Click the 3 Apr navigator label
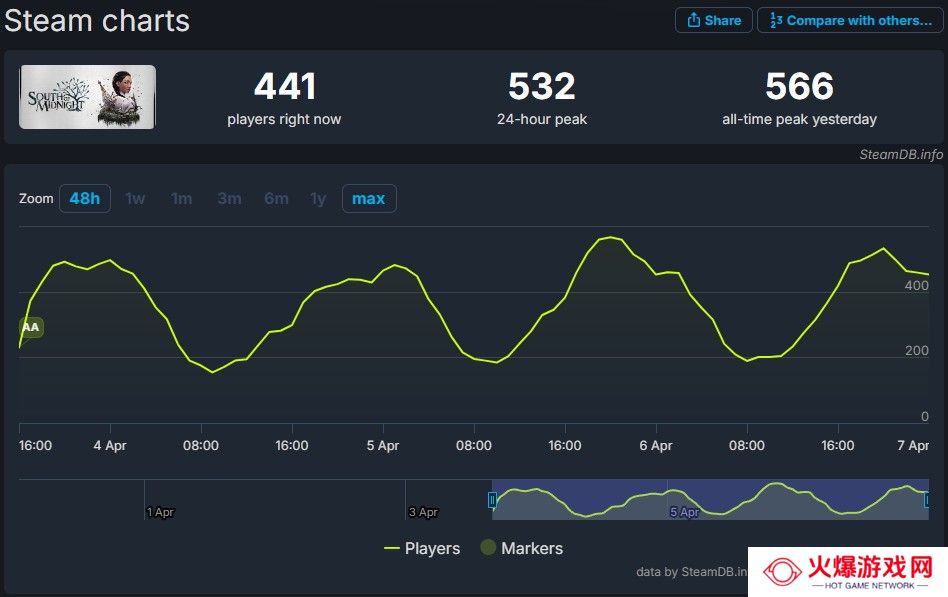The height and width of the screenshot is (597, 948). coord(423,512)
